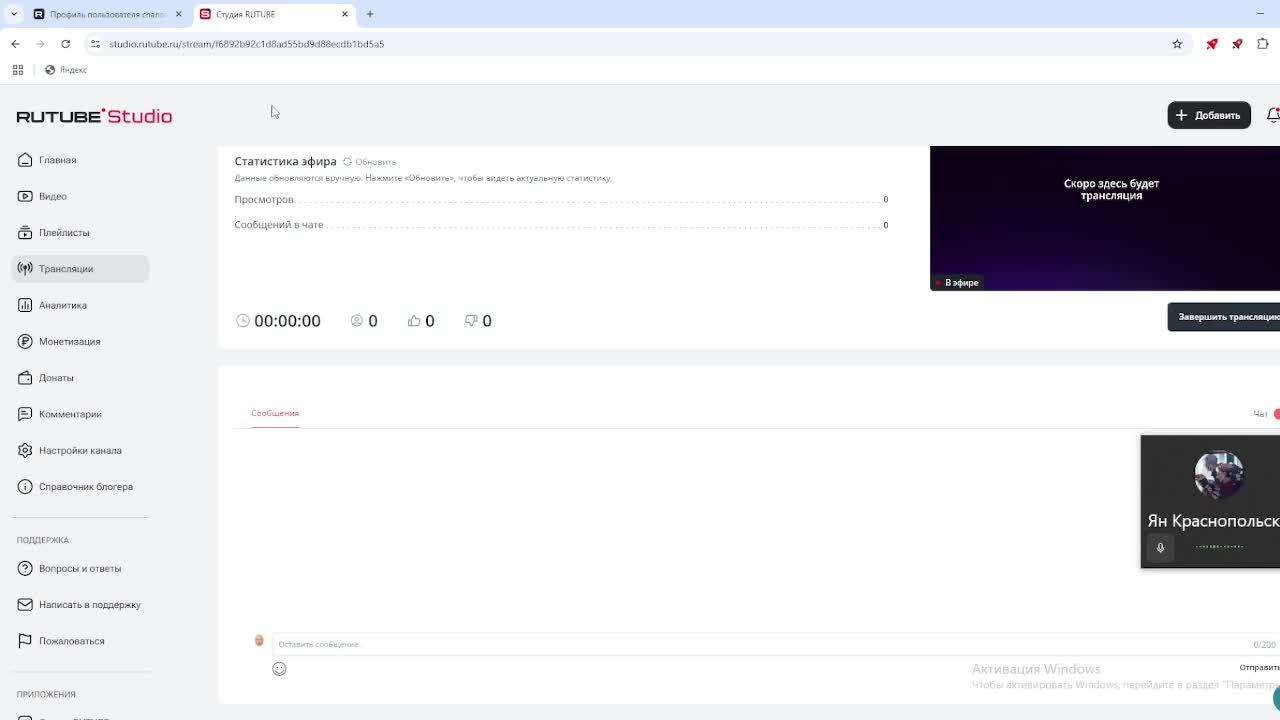Viewport: 1280px width, 720px height.
Task: Open the notifications bell icon
Action: [1273, 115]
